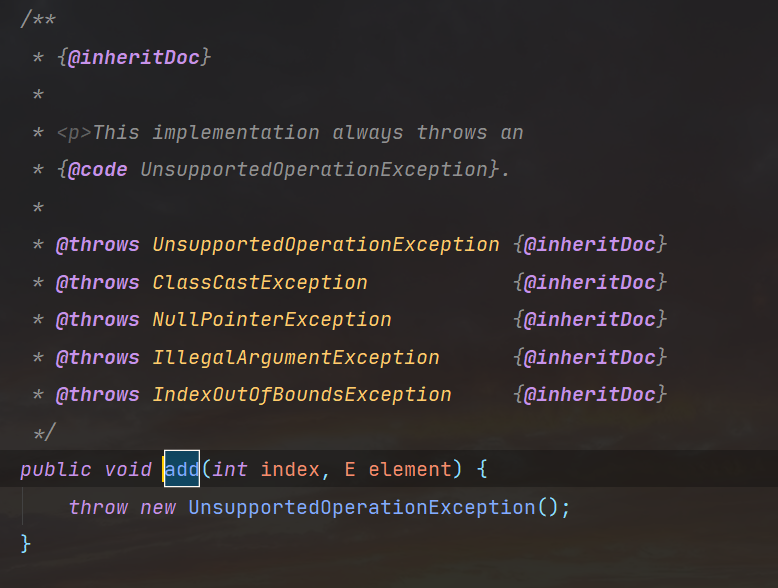Click the @code tag in the Javadoc
This screenshot has width=778, height=588.
click(x=98, y=169)
